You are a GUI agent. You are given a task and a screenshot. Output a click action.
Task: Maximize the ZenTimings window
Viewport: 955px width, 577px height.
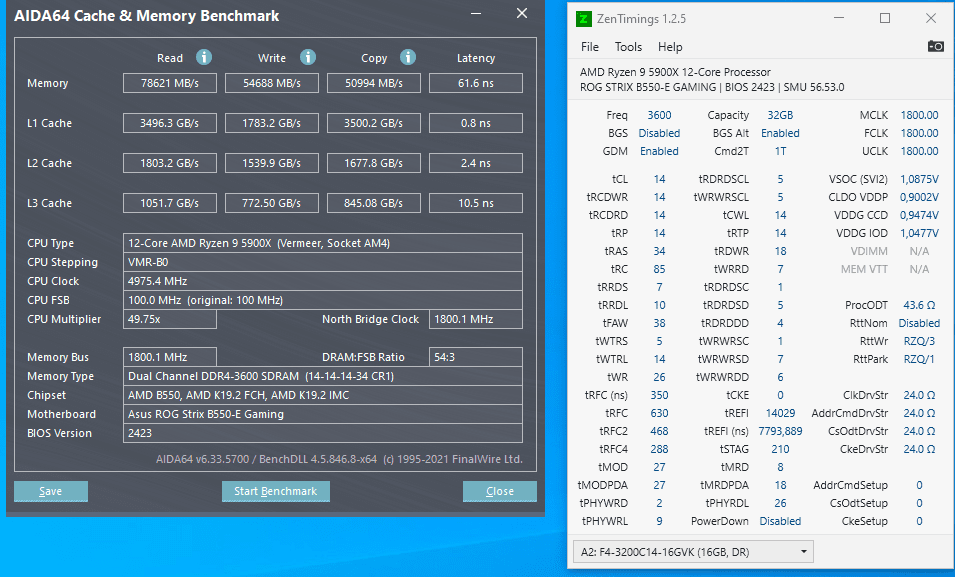[885, 18]
